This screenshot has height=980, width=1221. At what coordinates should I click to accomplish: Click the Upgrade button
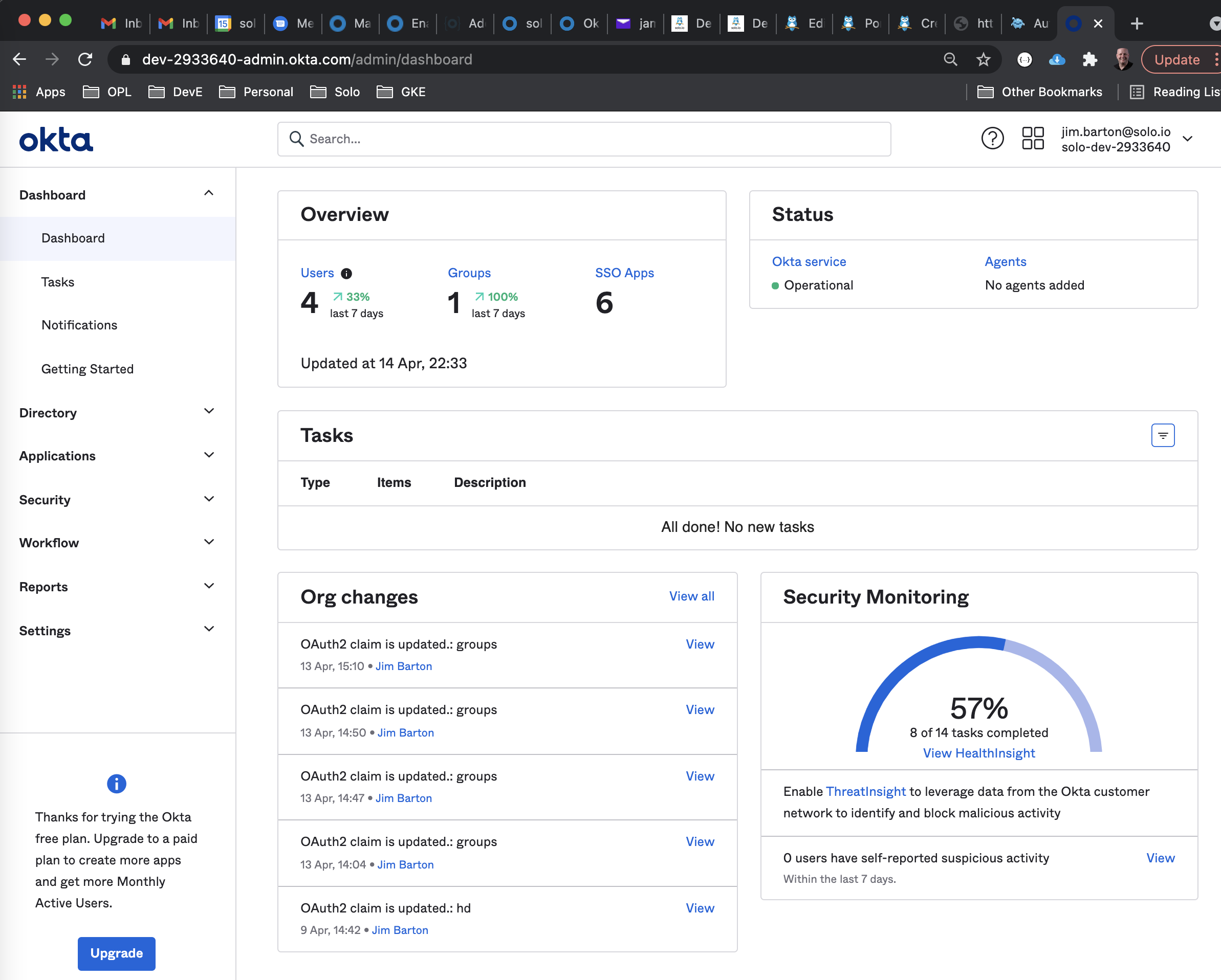tap(116, 953)
